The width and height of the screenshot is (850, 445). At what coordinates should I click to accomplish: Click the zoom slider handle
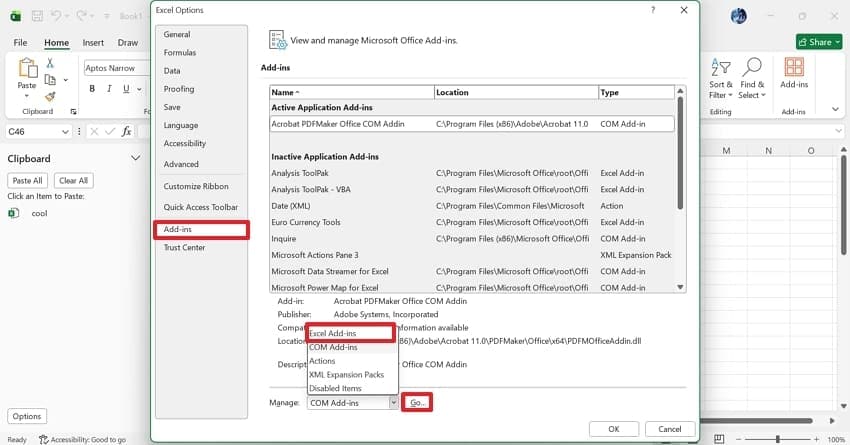[777, 439]
